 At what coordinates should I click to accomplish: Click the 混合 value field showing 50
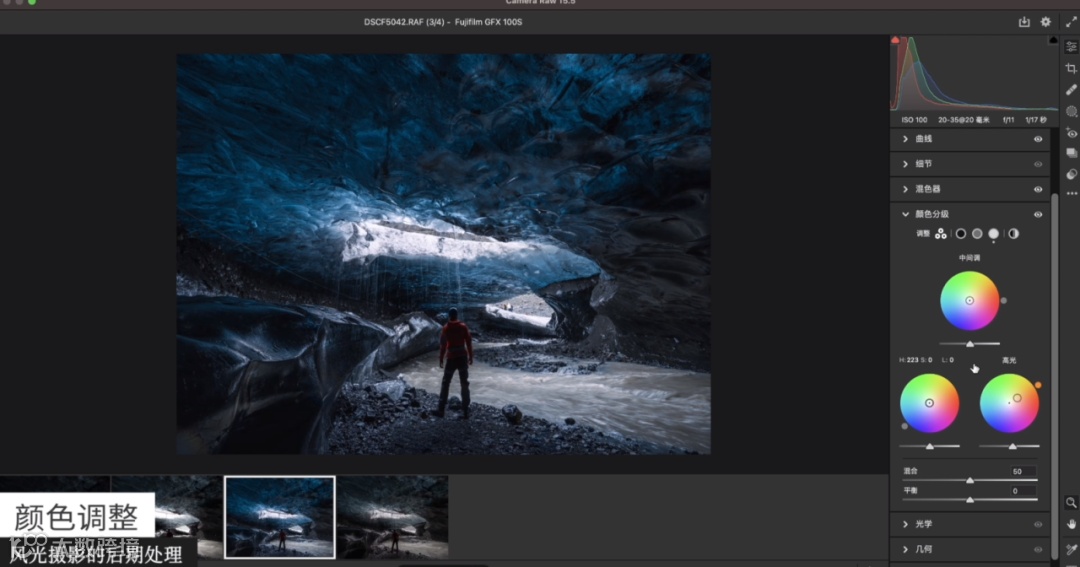point(1023,471)
